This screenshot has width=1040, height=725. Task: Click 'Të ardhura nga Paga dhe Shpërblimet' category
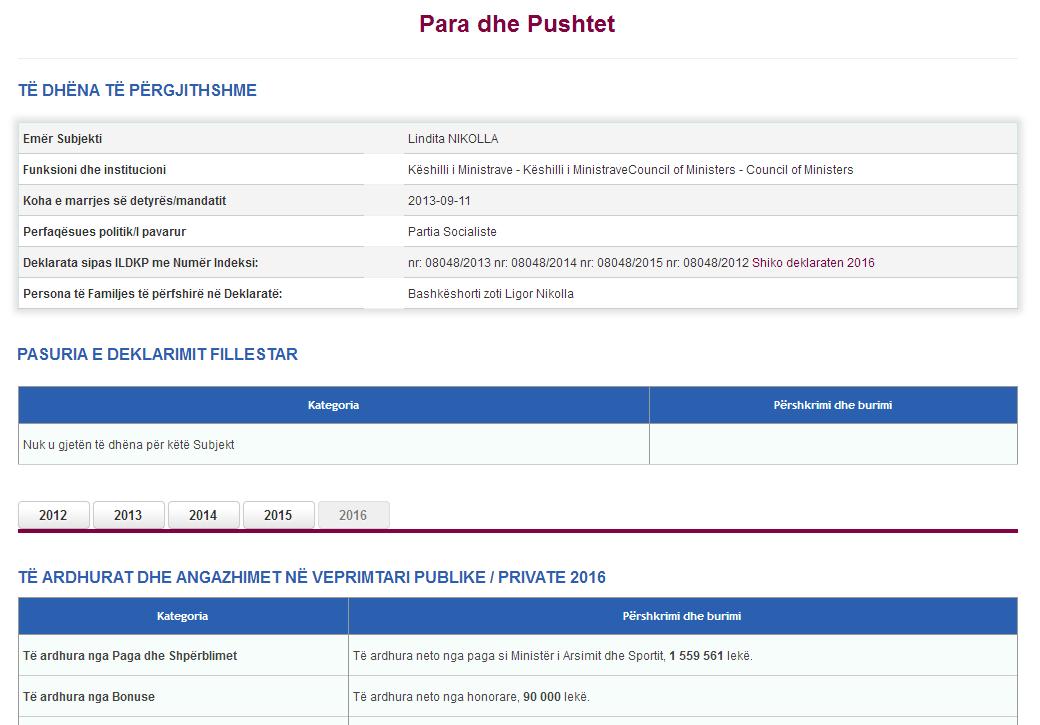point(130,656)
